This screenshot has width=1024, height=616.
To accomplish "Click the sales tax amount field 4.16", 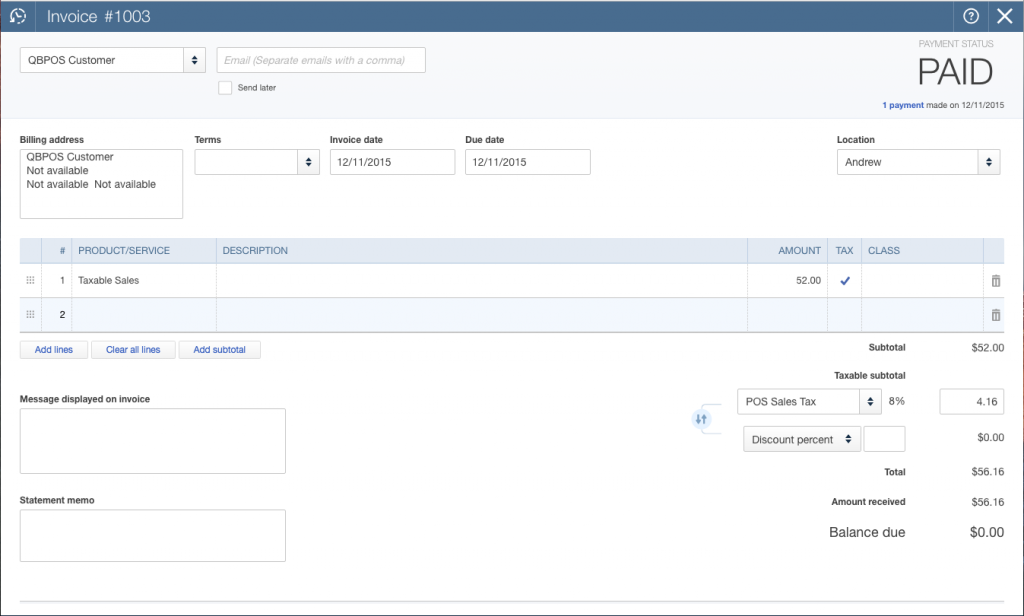I will (x=972, y=402).
